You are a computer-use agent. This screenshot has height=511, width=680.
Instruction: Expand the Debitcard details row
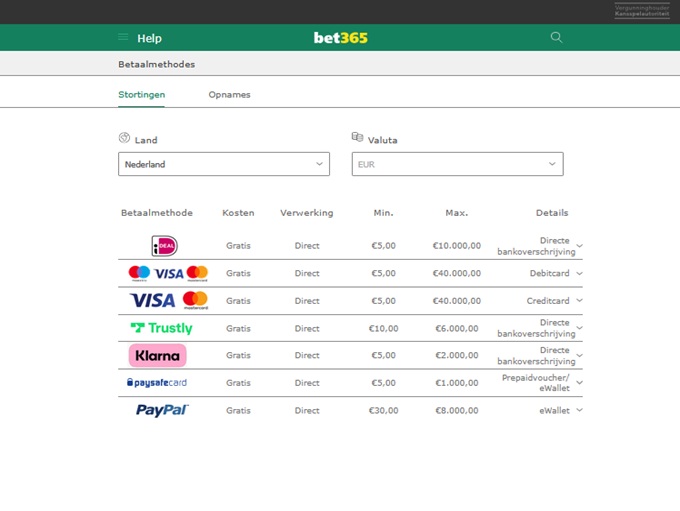click(x=580, y=273)
